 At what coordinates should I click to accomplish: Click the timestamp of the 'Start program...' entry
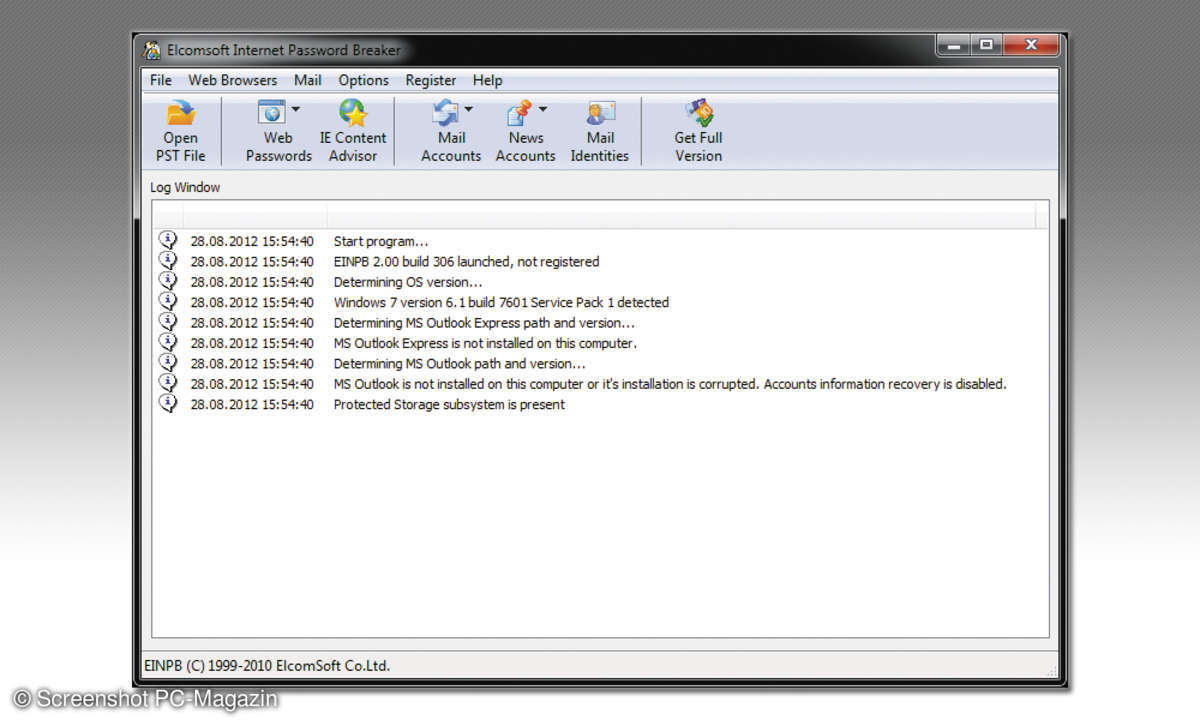click(x=252, y=241)
